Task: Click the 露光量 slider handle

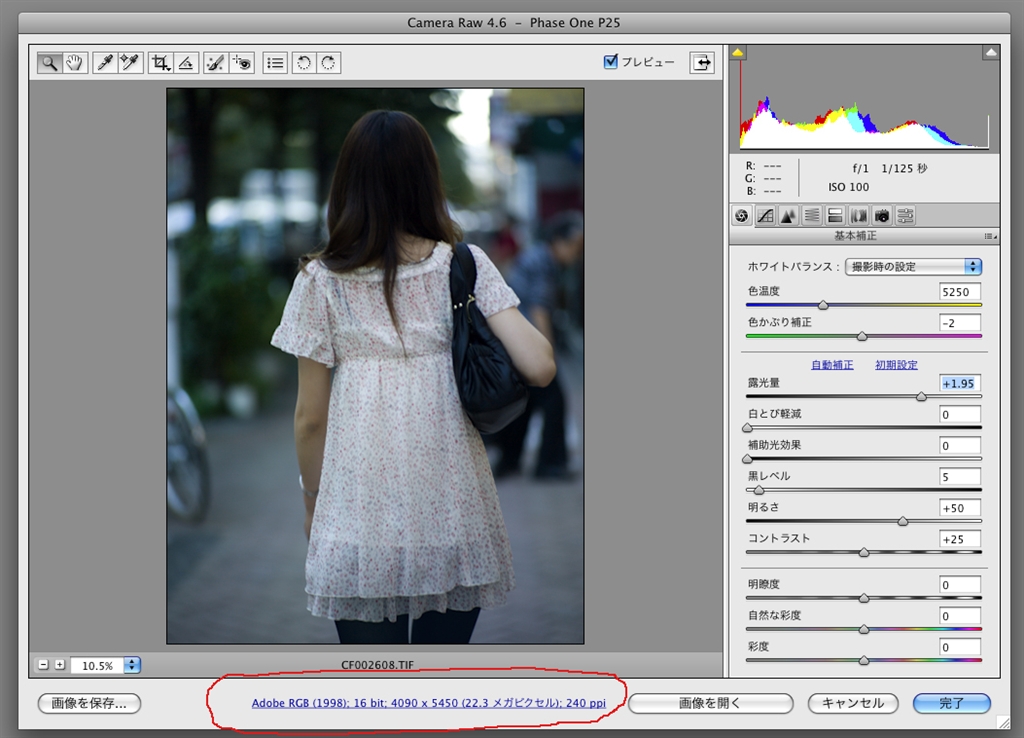Action: click(x=921, y=396)
